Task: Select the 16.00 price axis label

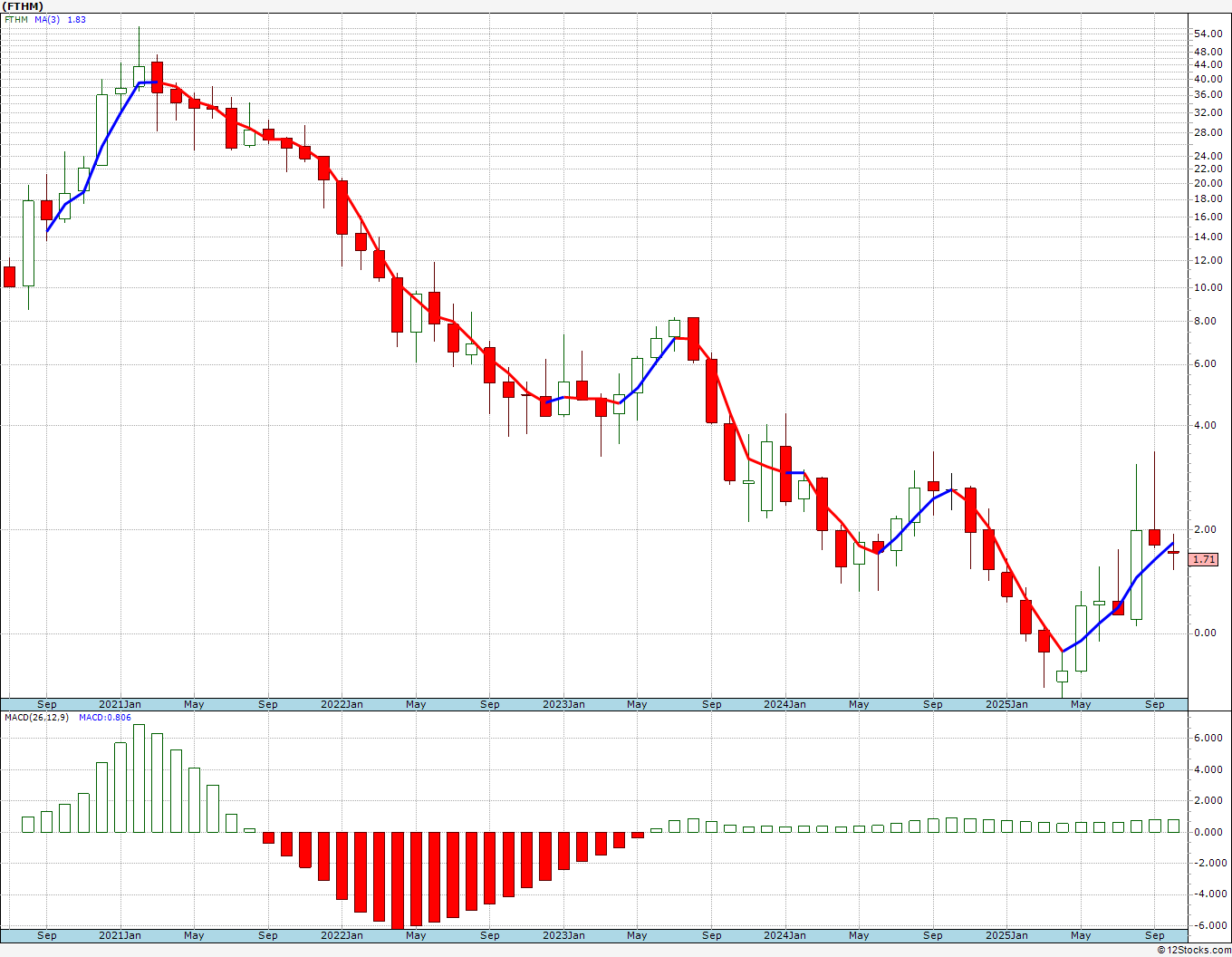Action: [1208, 217]
